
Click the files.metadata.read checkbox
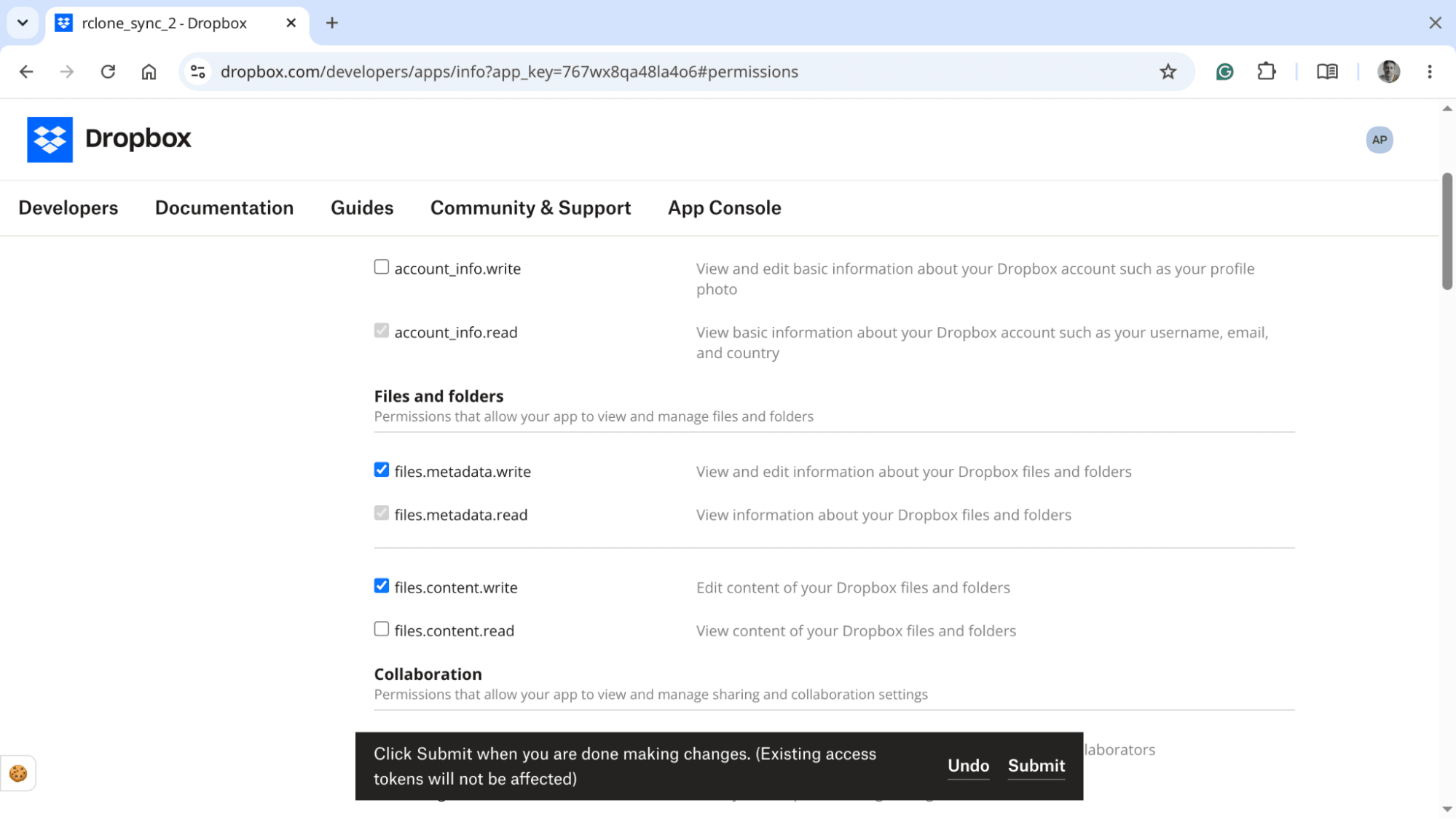(x=382, y=513)
